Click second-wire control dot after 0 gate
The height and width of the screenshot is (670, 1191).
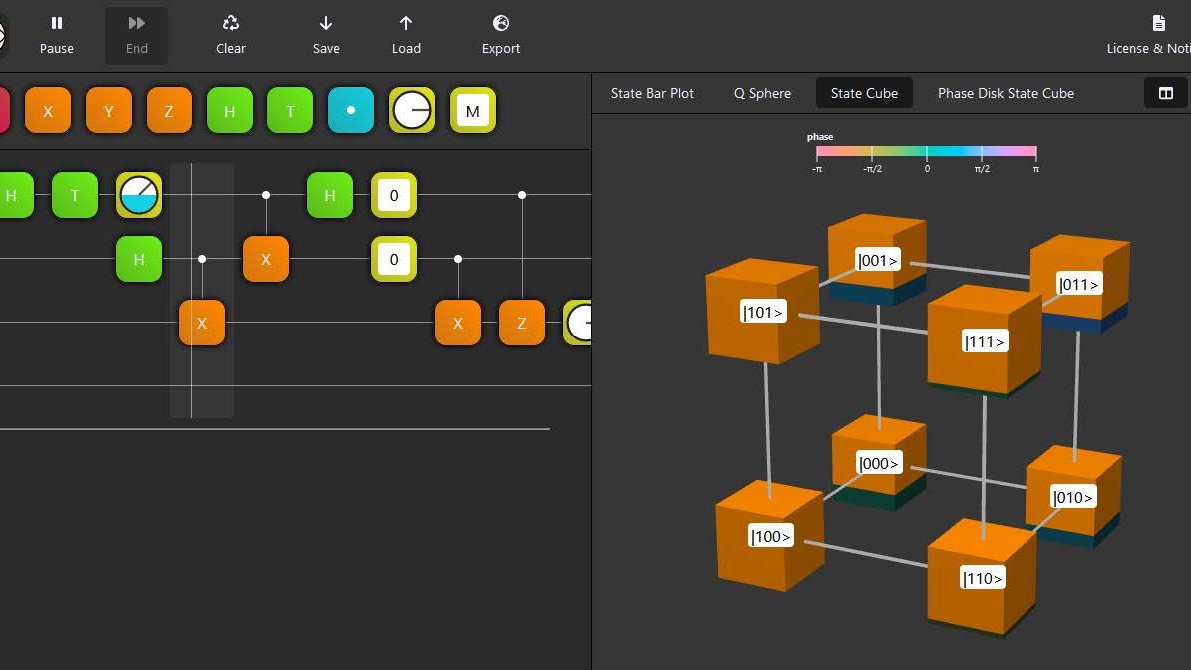click(458, 259)
